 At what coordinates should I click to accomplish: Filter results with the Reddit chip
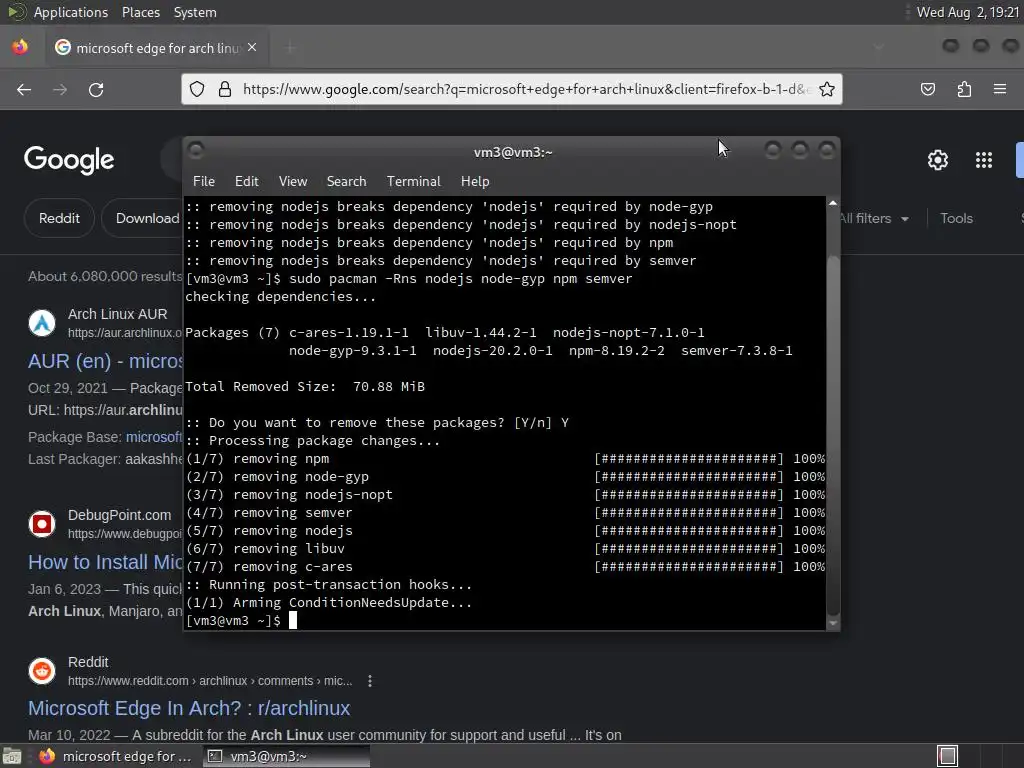59,218
